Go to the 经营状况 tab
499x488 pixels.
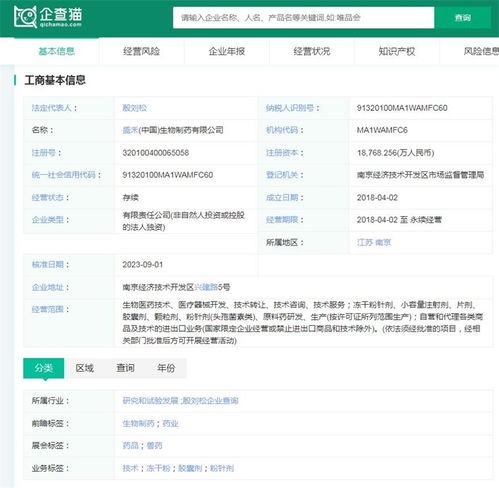(312, 51)
